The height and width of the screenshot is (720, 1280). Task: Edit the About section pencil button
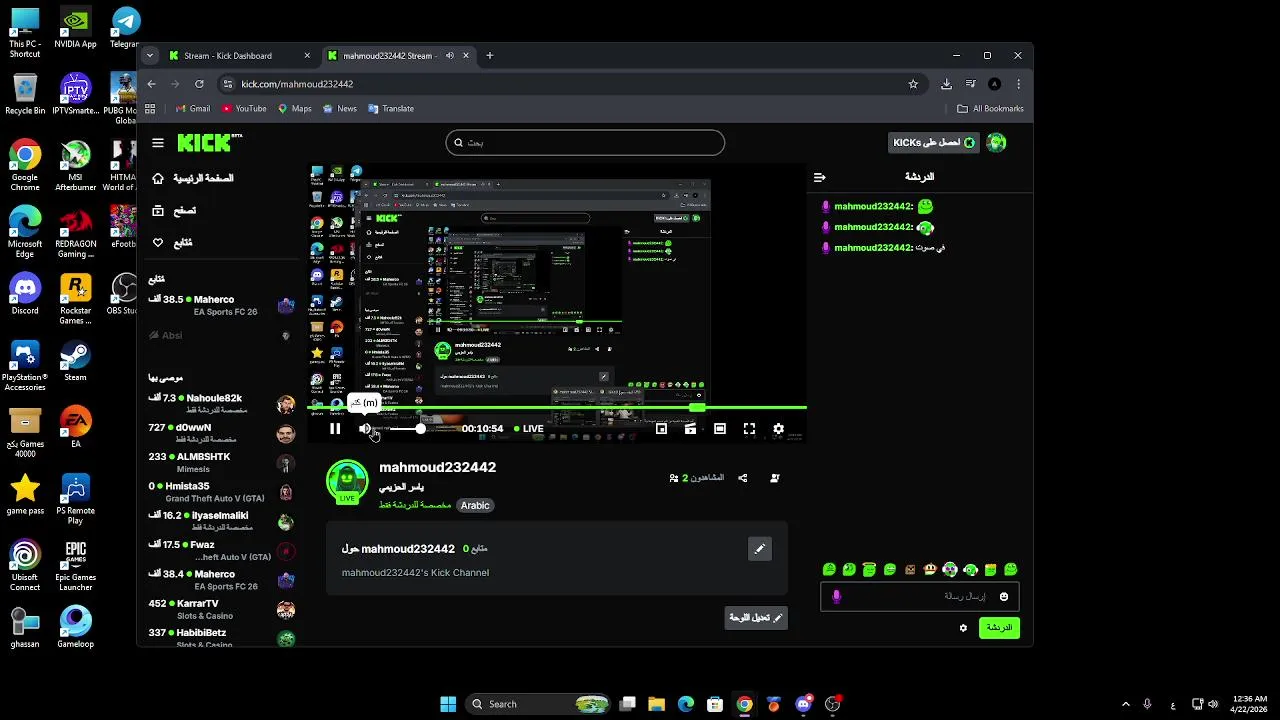(760, 549)
